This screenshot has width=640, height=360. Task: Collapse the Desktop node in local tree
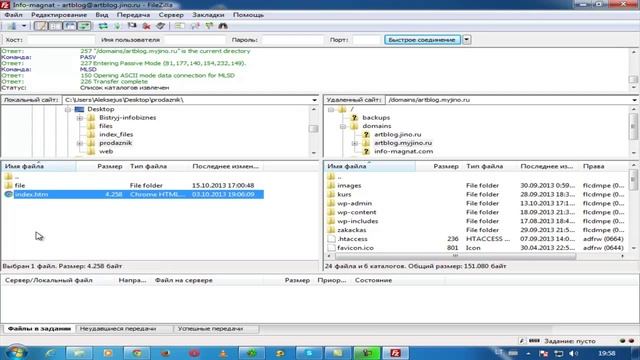click(x=68, y=109)
